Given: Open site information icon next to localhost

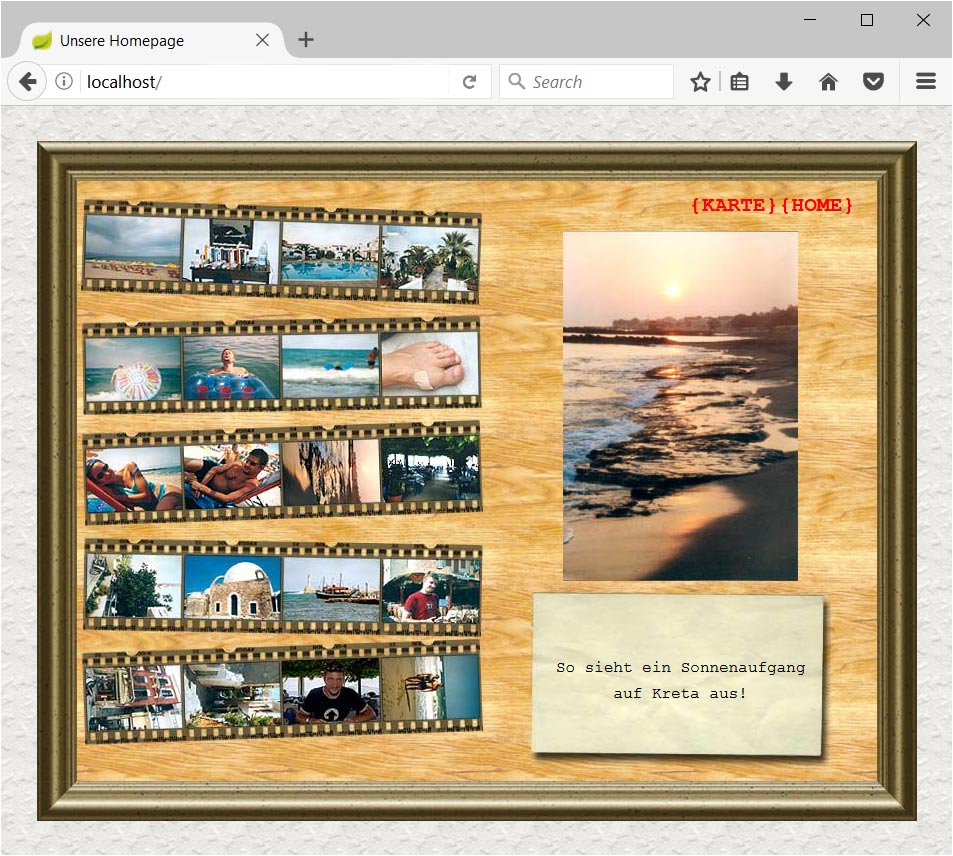Looking at the screenshot, I should click(64, 81).
